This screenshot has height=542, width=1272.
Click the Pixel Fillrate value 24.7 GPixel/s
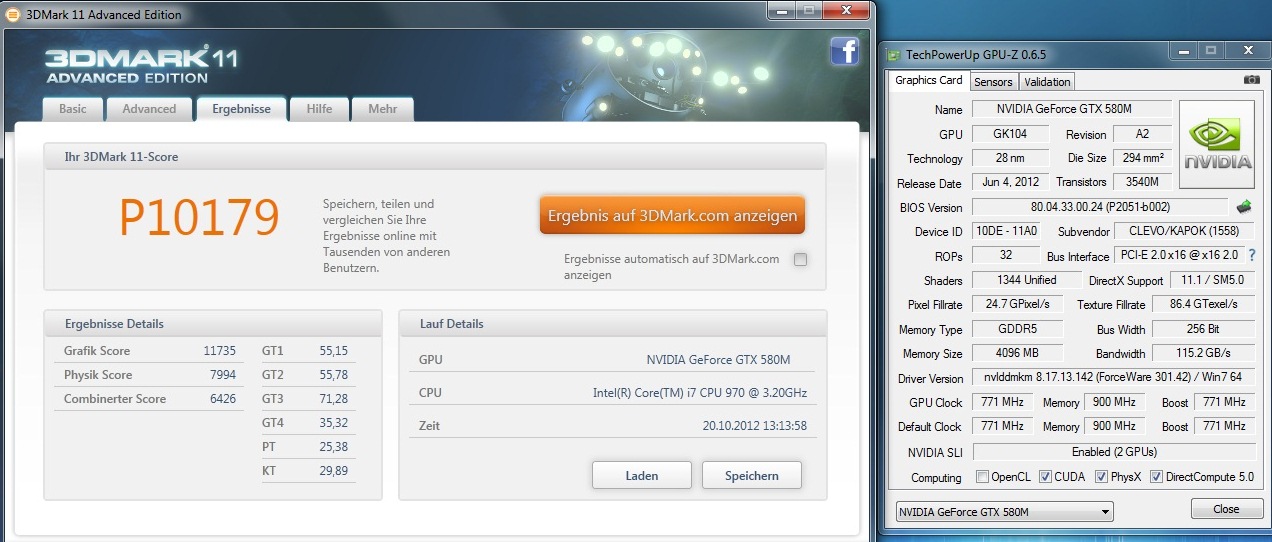[x=1018, y=304]
